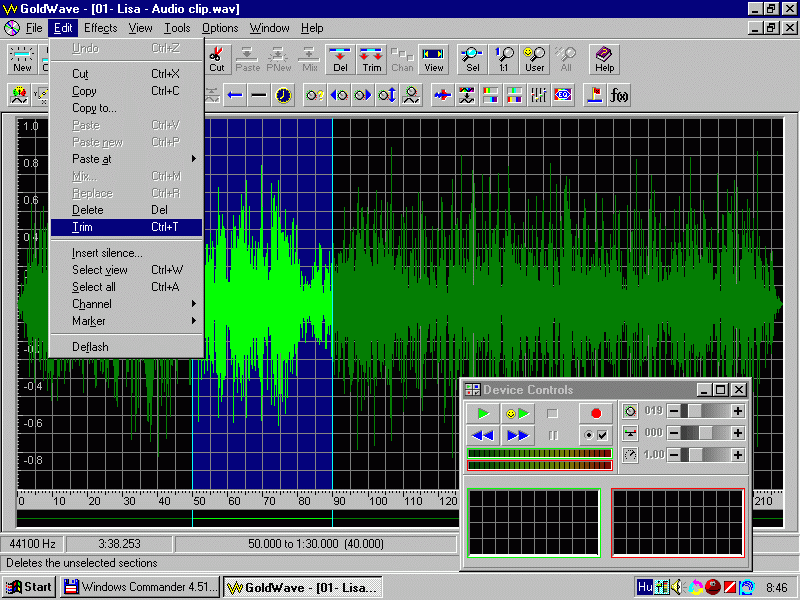Screen dimensions: 800x600
Task: Click the red-blue airplane effect icon
Action: click(x=443, y=95)
